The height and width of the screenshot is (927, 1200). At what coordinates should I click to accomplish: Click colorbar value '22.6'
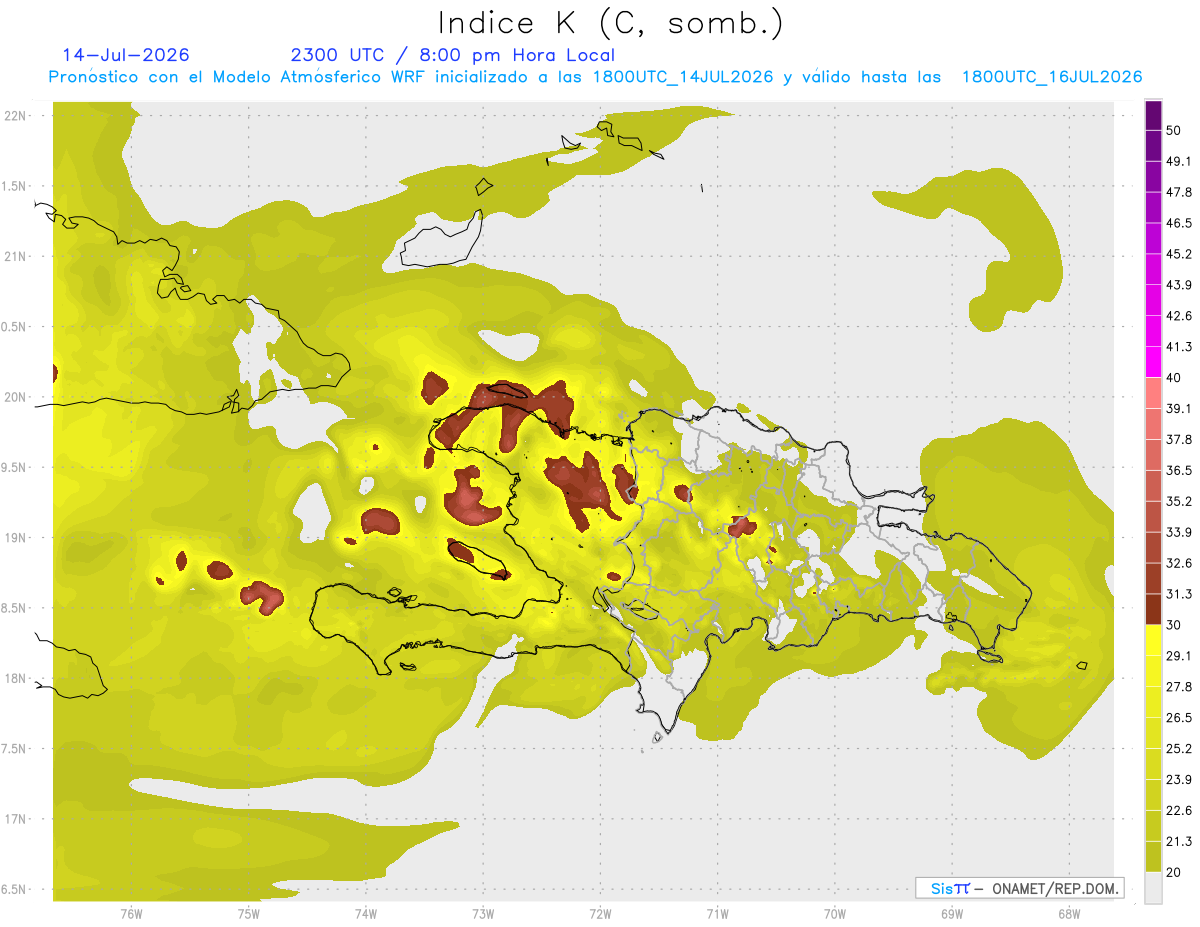coord(1179,811)
